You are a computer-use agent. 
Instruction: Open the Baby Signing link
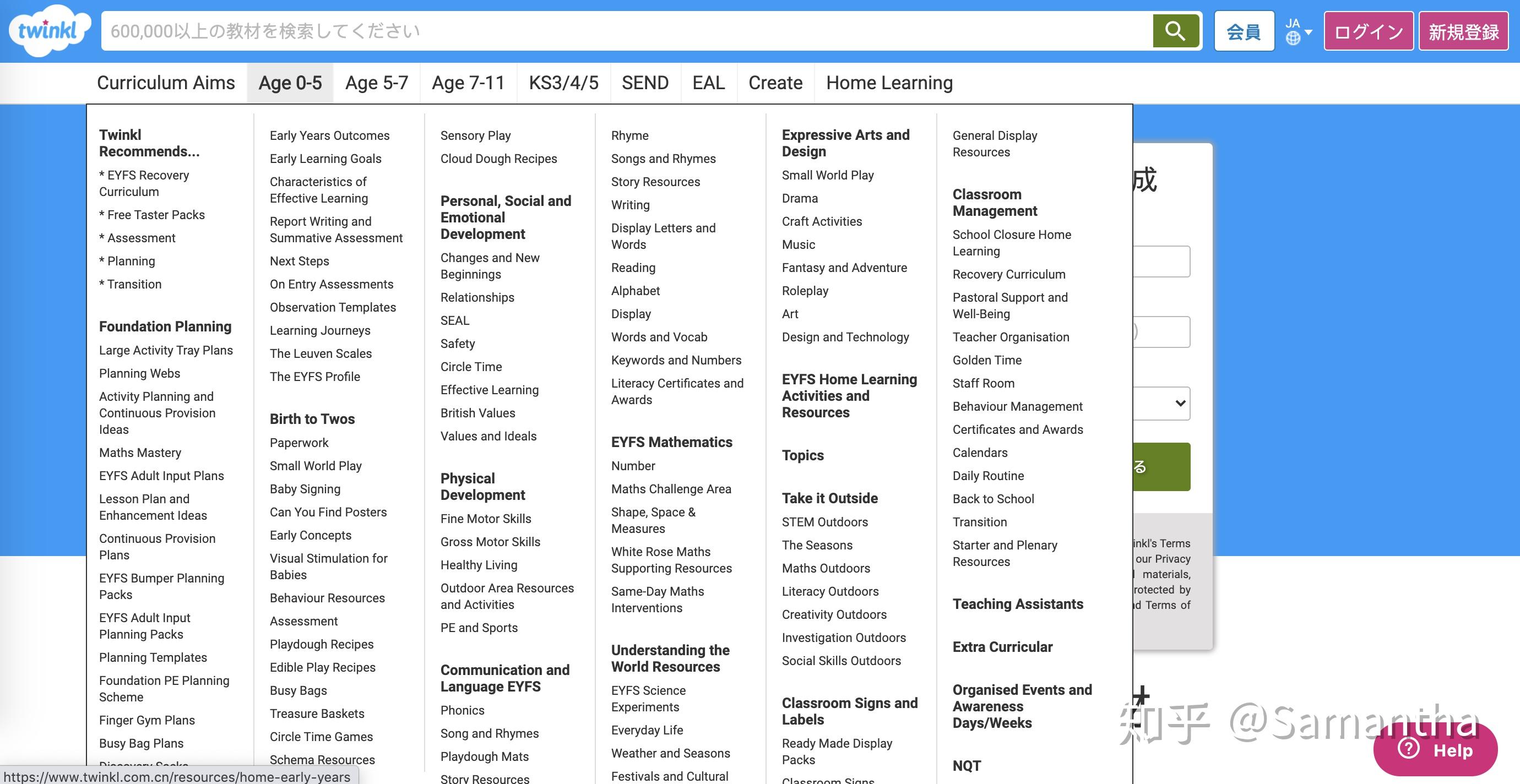(x=305, y=489)
